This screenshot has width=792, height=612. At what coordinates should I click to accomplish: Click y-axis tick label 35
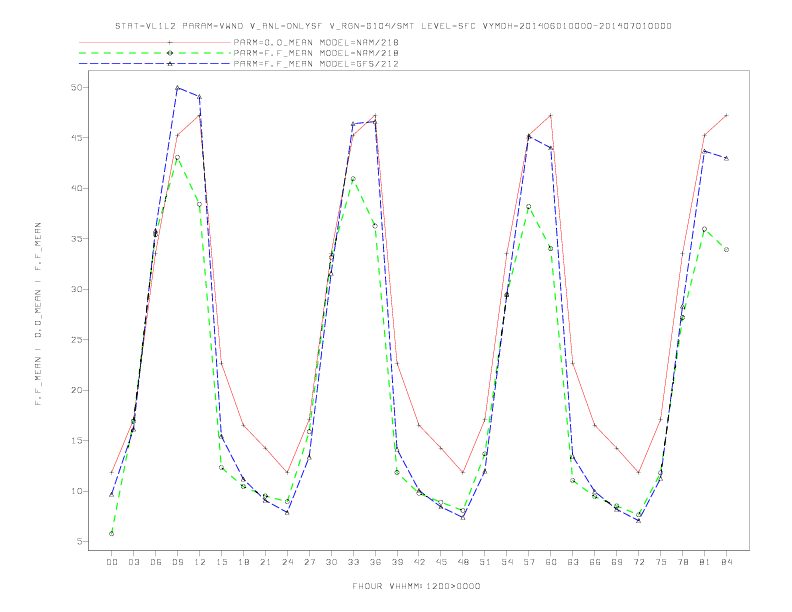pyautogui.click(x=76, y=239)
